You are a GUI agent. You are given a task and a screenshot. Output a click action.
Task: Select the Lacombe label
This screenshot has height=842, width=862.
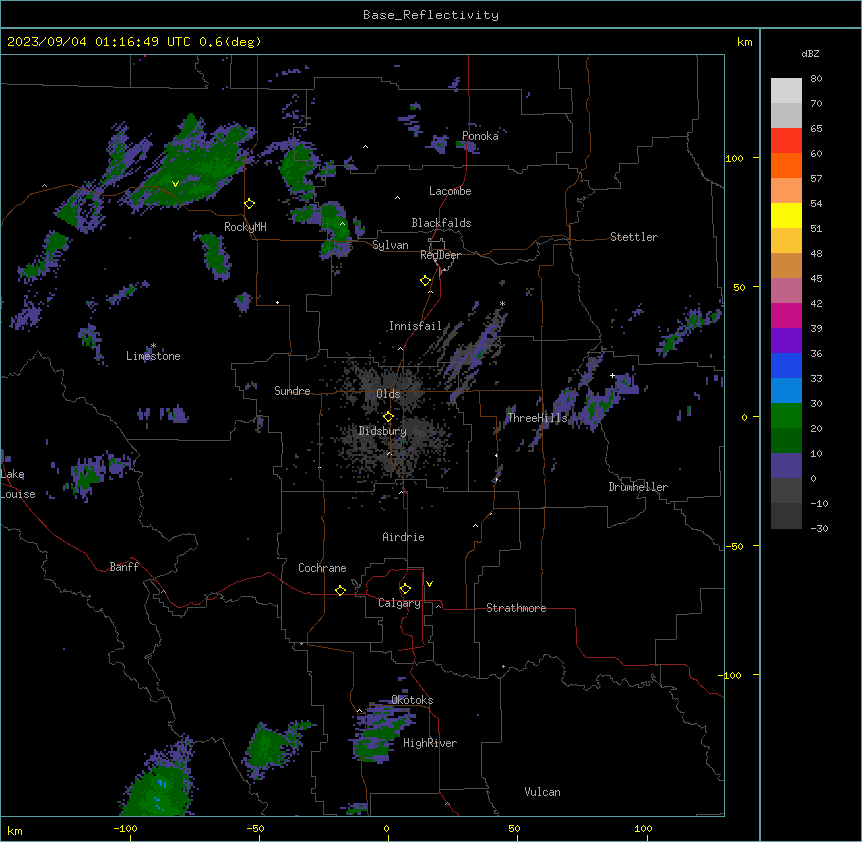(450, 191)
